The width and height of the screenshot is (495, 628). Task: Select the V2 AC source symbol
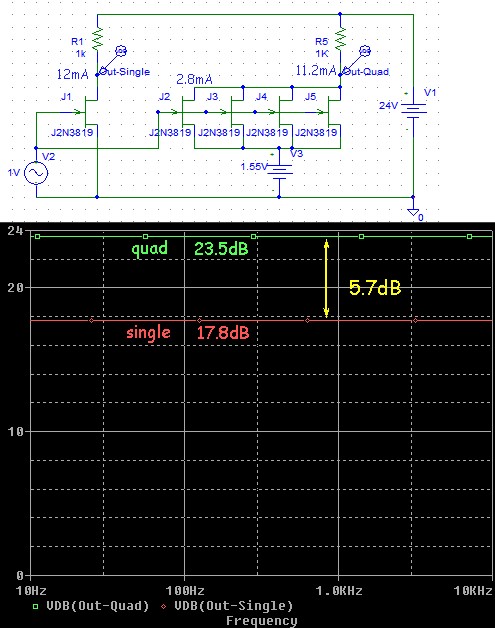point(36,173)
